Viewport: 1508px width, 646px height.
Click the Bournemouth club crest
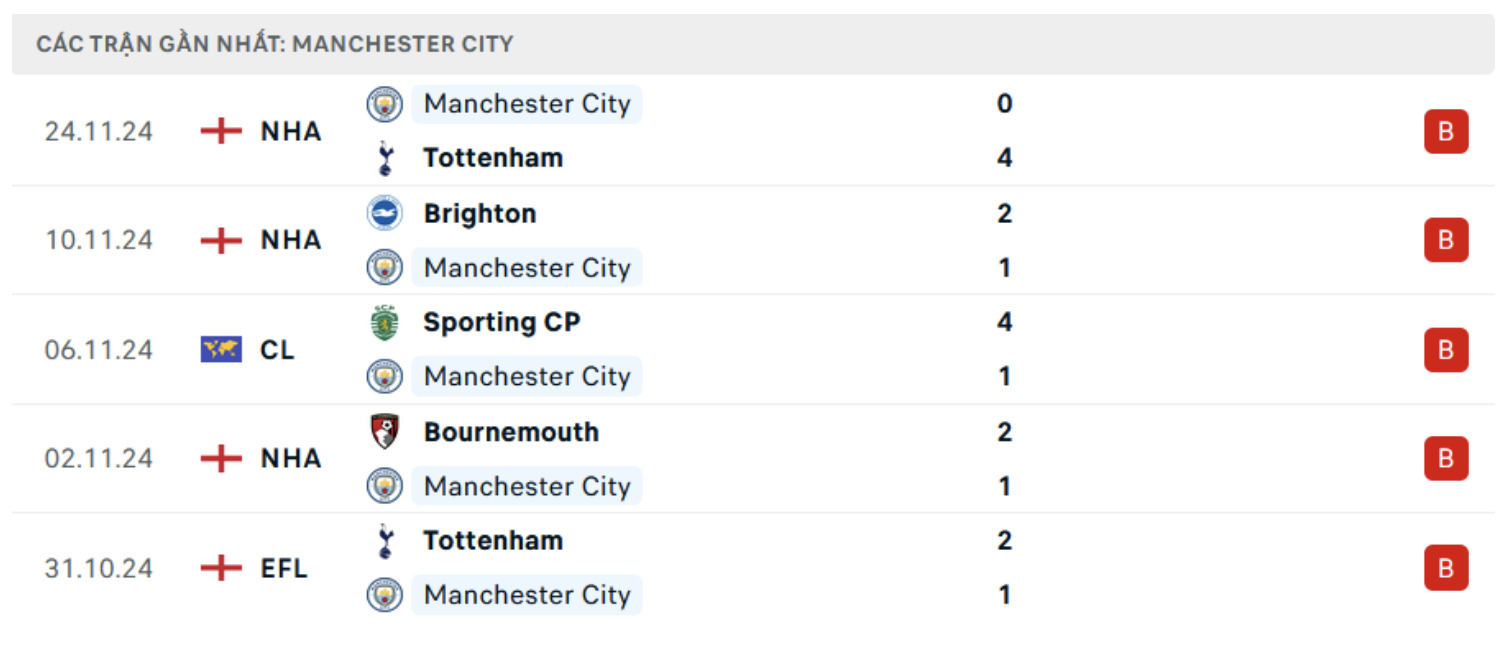point(385,432)
